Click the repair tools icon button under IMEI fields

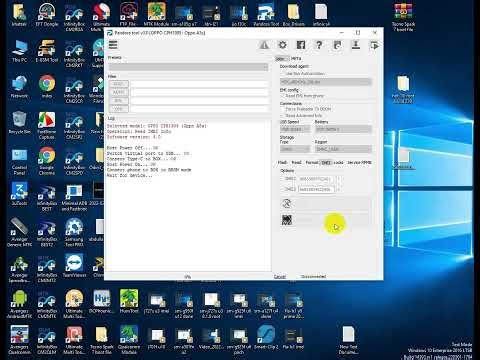pos(287,203)
